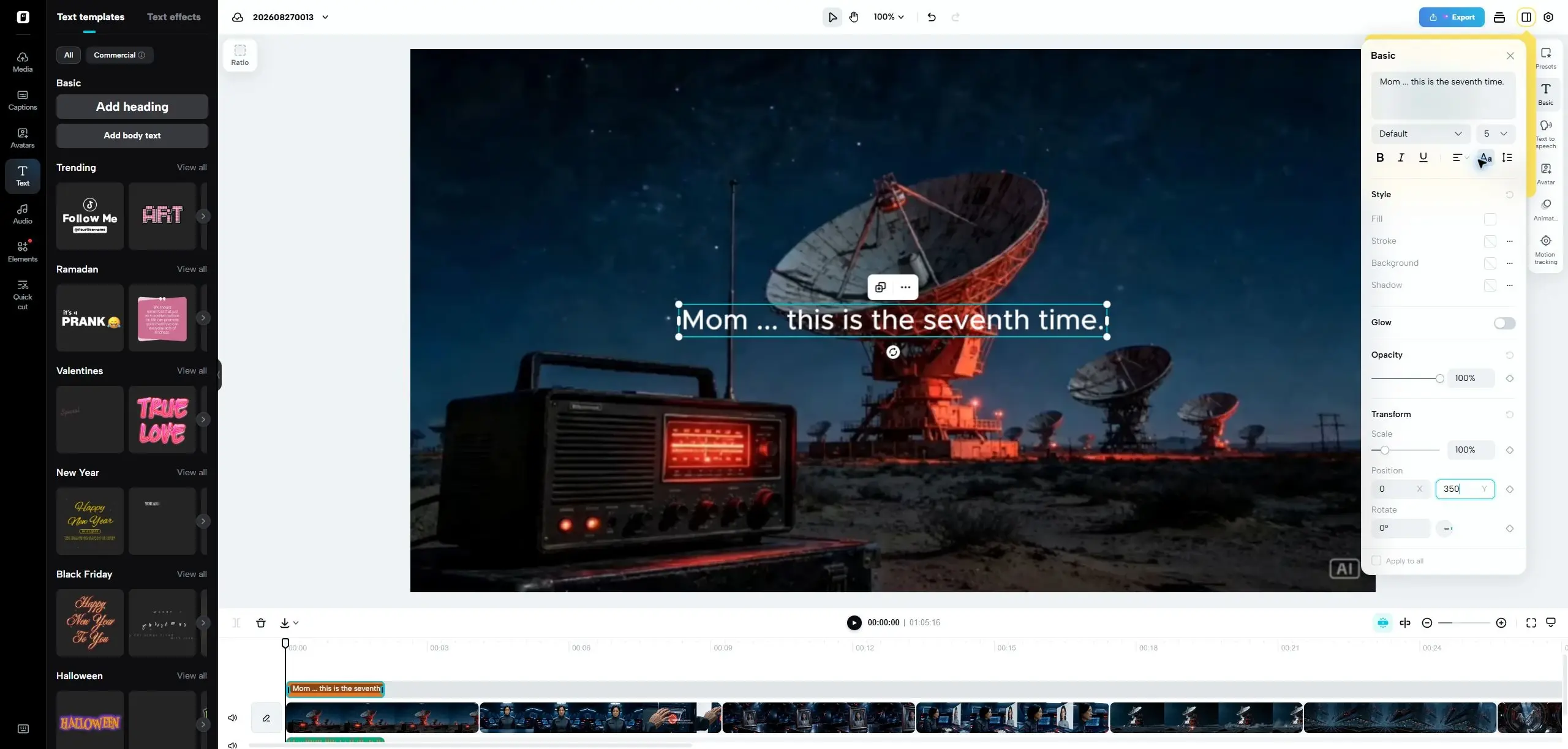Switch to Text templates tab
Image resolution: width=1568 pixels, height=749 pixels.
click(91, 17)
